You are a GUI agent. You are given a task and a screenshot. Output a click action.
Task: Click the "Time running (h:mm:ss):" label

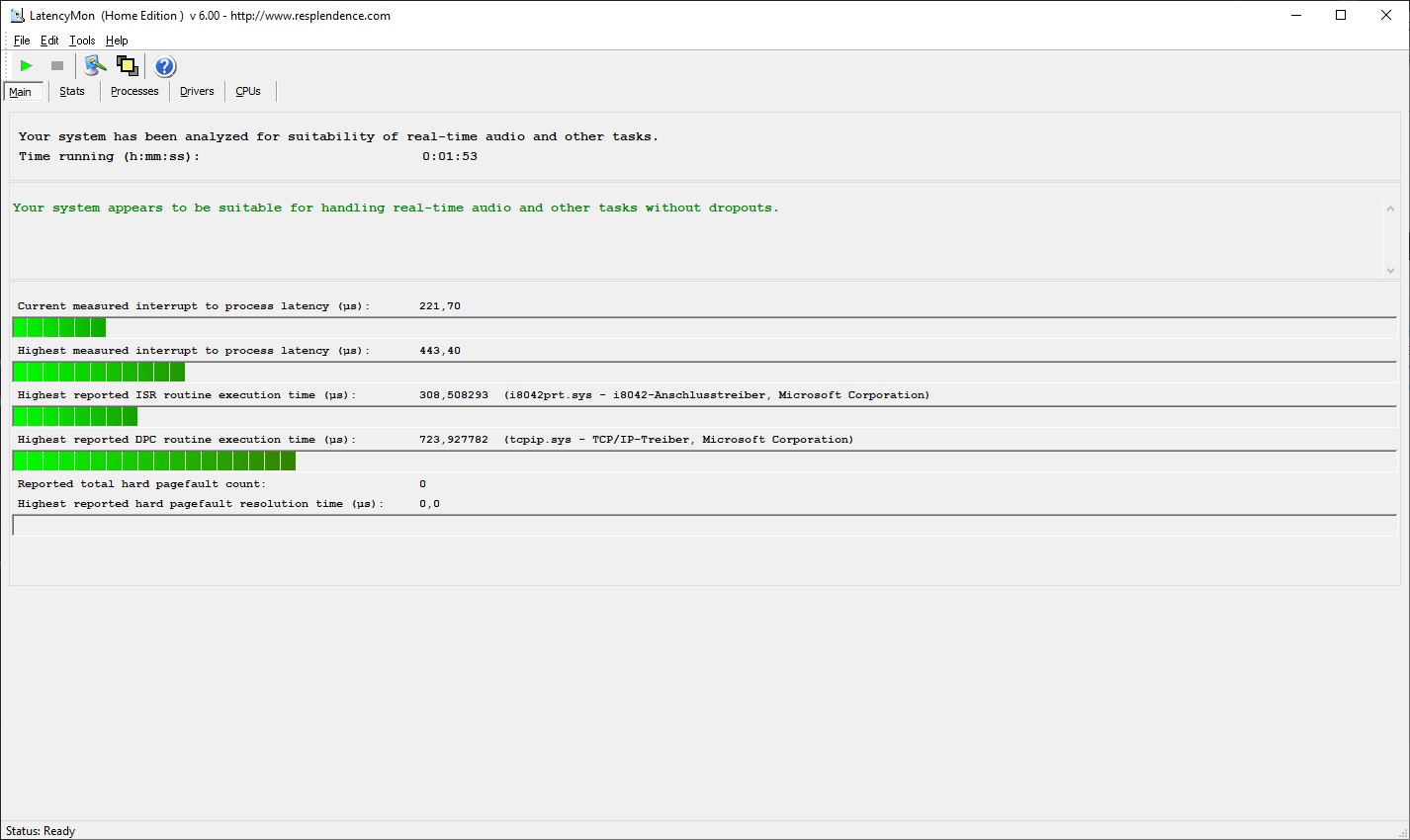[x=109, y=156]
